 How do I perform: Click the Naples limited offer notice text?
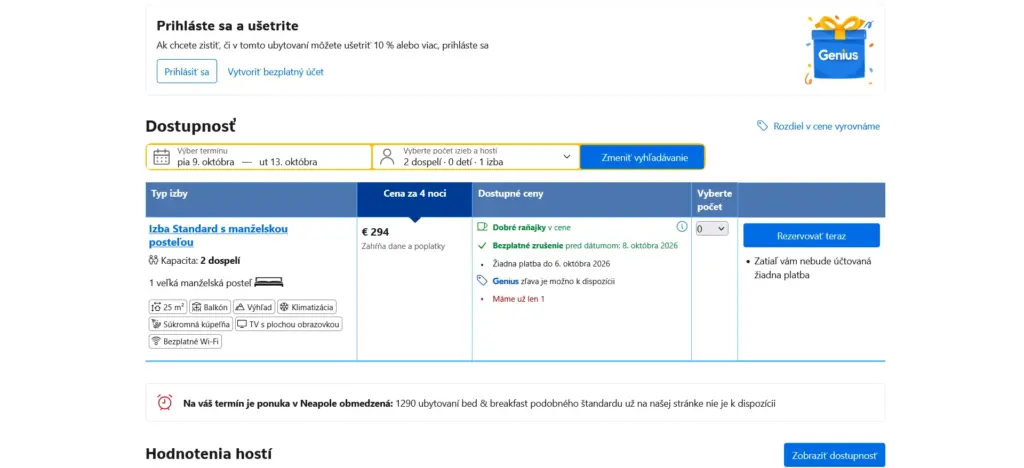[x=479, y=403]
